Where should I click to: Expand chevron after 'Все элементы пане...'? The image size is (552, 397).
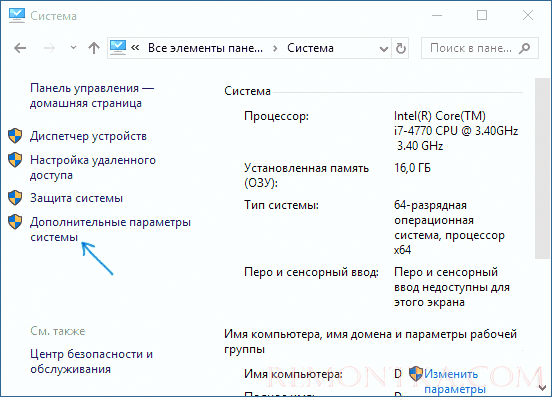275,48
